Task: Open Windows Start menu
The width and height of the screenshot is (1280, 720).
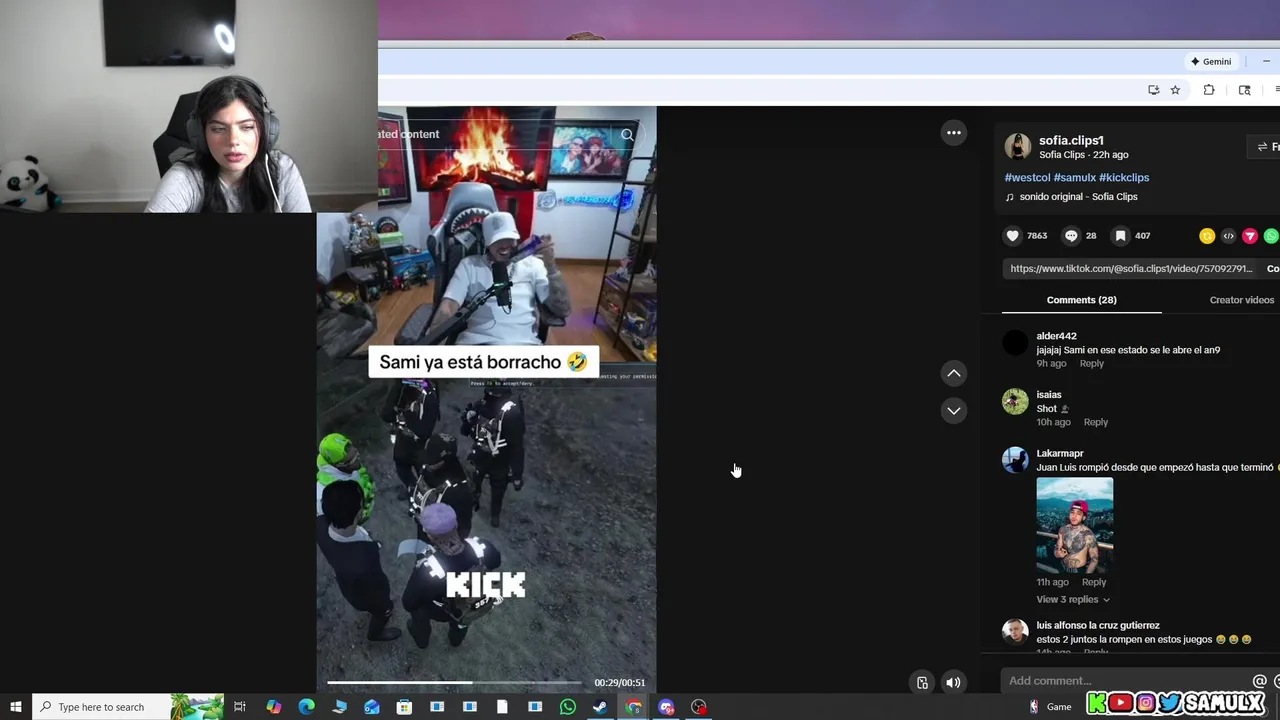Action: click(x=16, y=707)
